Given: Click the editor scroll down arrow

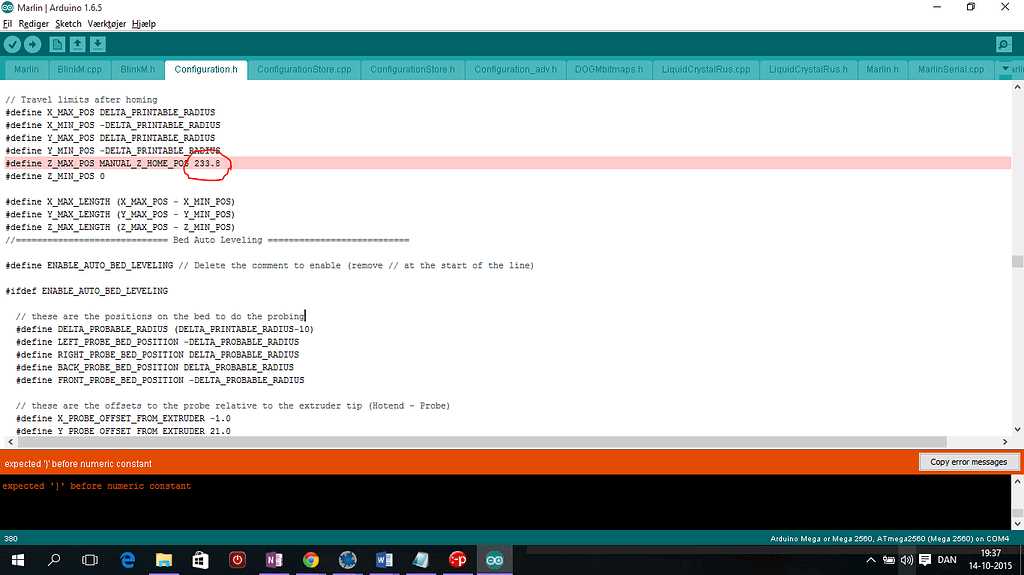Looking at the screenshot, I should click(x=1017, y=429).
